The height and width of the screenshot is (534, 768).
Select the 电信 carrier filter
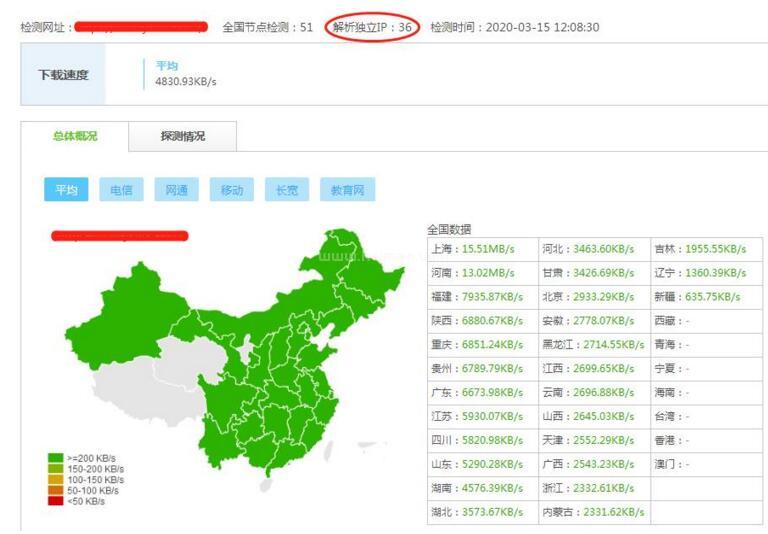pos(121,190)
